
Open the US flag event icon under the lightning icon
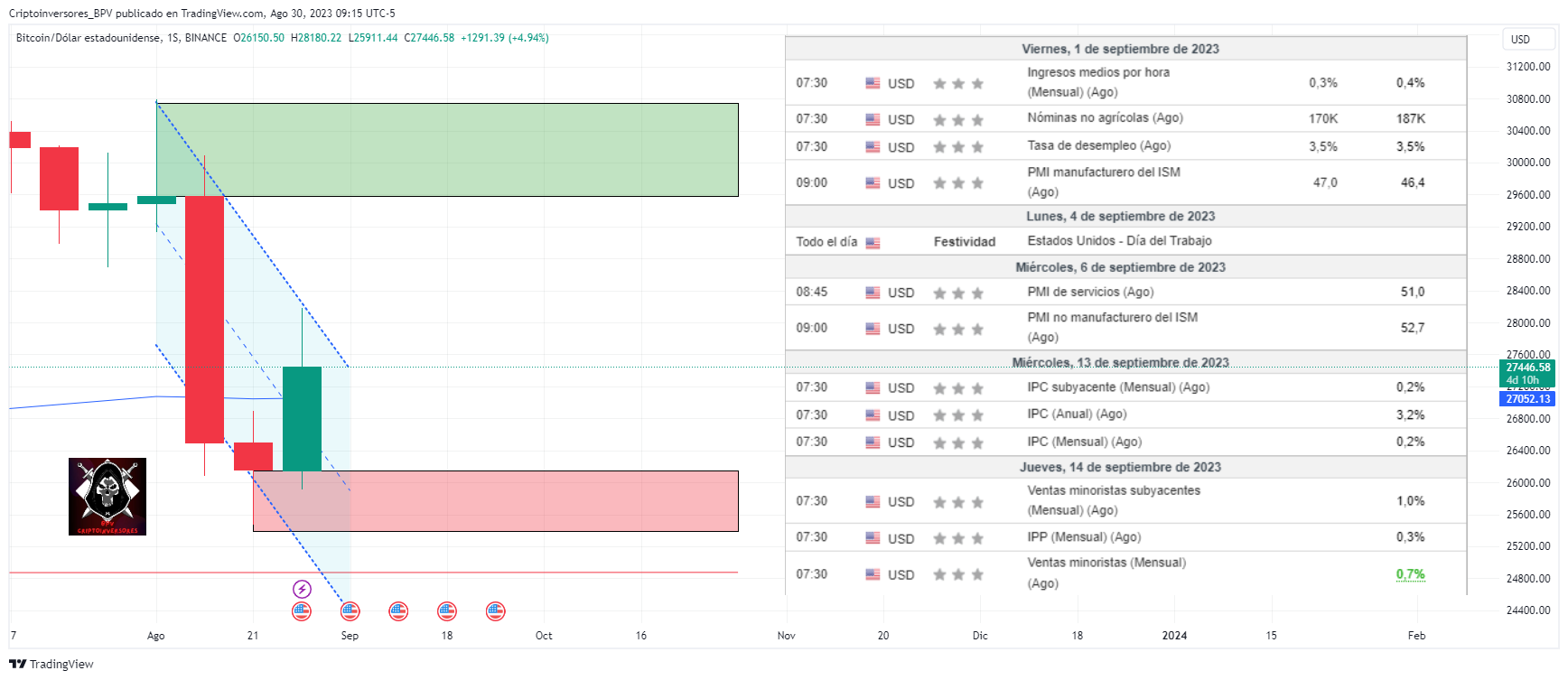point(302,611)
